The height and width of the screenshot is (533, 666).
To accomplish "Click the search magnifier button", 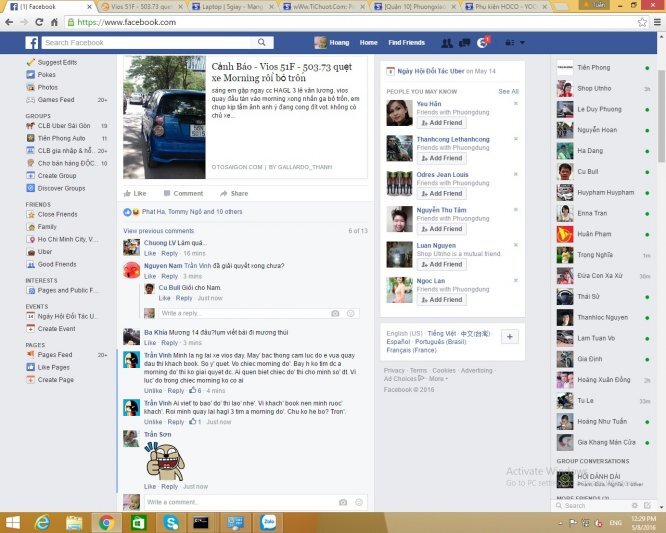I will click(x=262, y=42).
